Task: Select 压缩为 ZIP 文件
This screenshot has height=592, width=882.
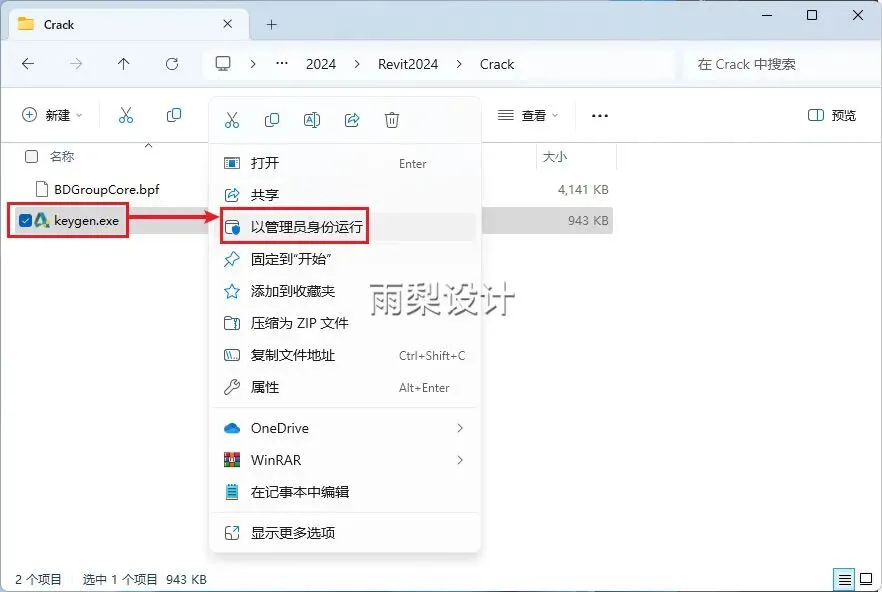Action: [x=344, y=323]
